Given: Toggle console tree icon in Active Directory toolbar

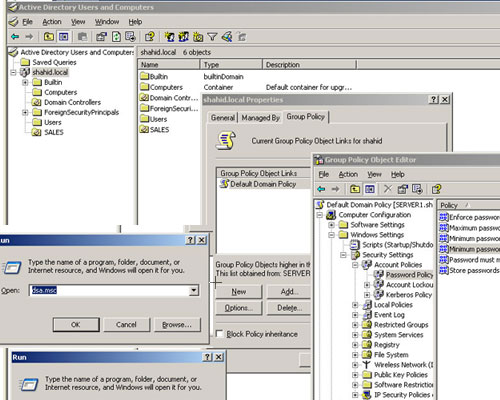Looking at the screenshot, I should [x=63, y=37].
